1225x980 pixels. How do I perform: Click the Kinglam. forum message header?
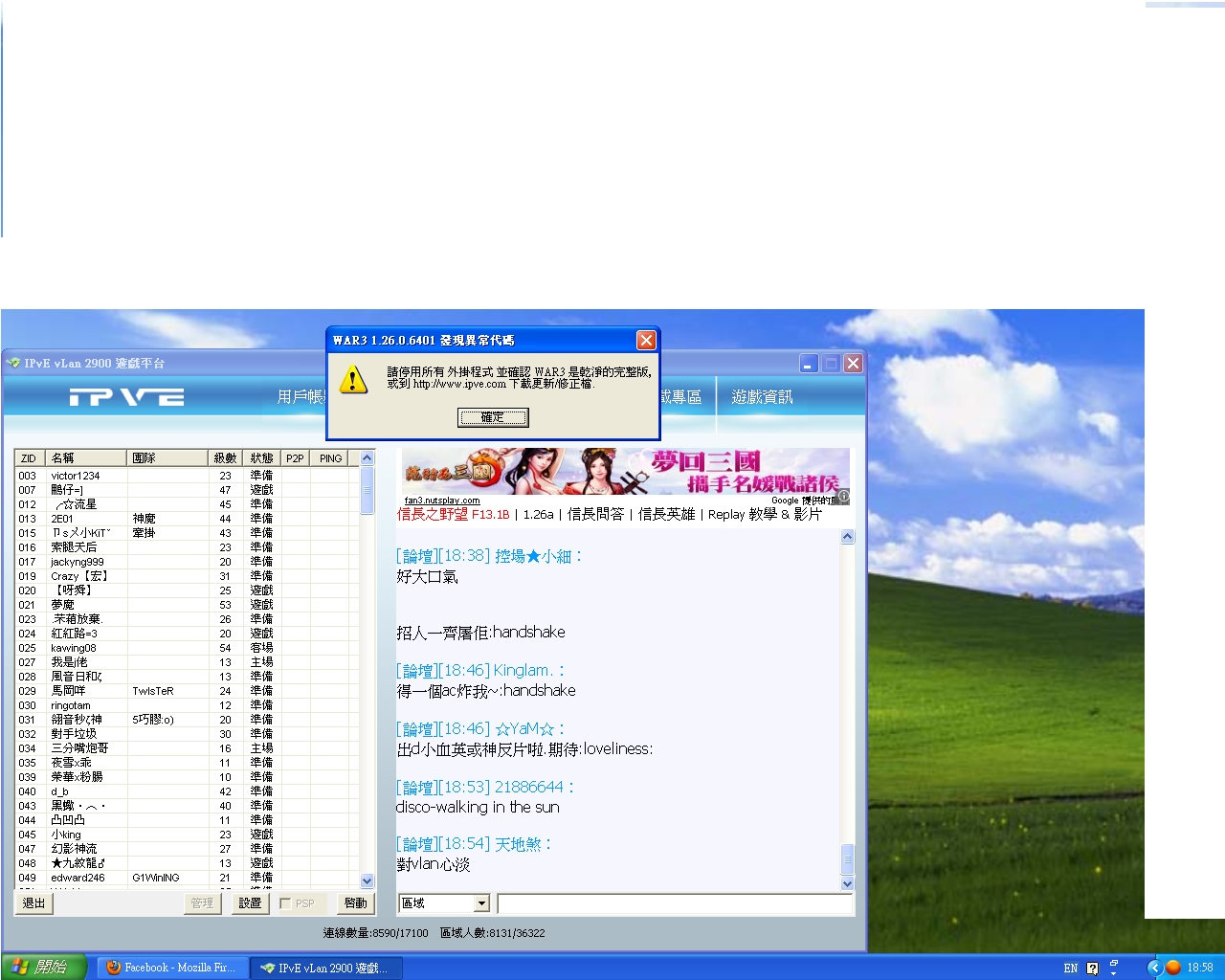pyautogui.click(x=480, y=671)
